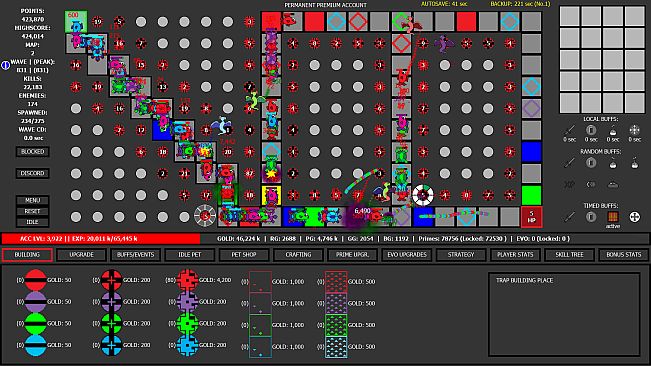View the PLAYER STATS tab
The height and width of the screenshot is (366, 651).
pos(515,255)
